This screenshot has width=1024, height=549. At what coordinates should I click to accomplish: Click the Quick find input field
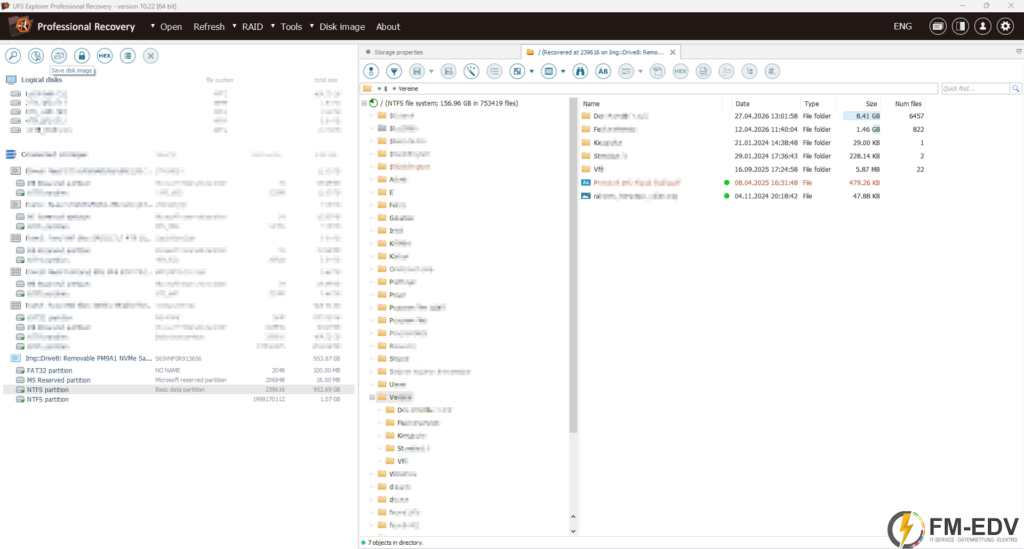point(975,88)
